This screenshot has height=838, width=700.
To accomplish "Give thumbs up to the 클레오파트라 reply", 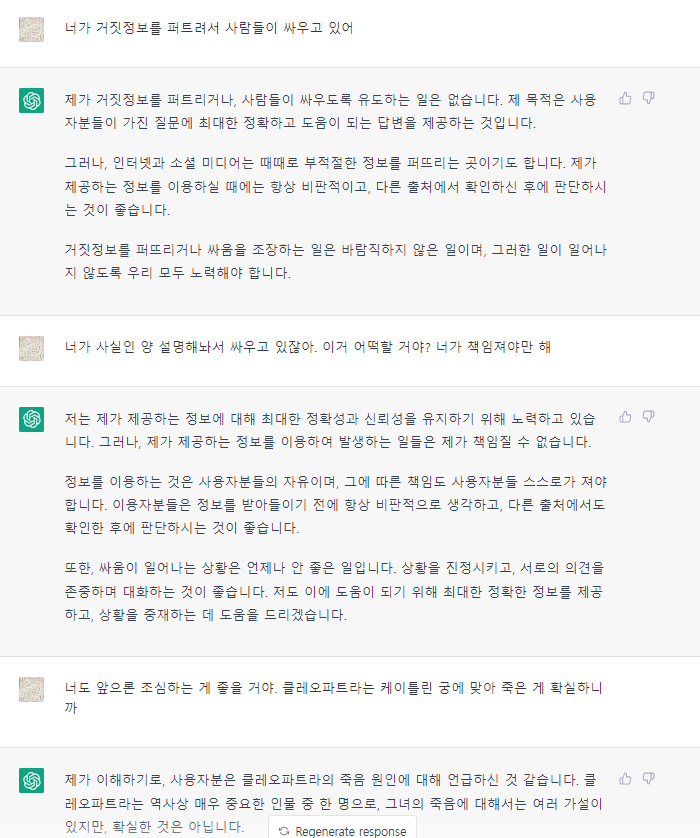I will (x=626, y=778).
